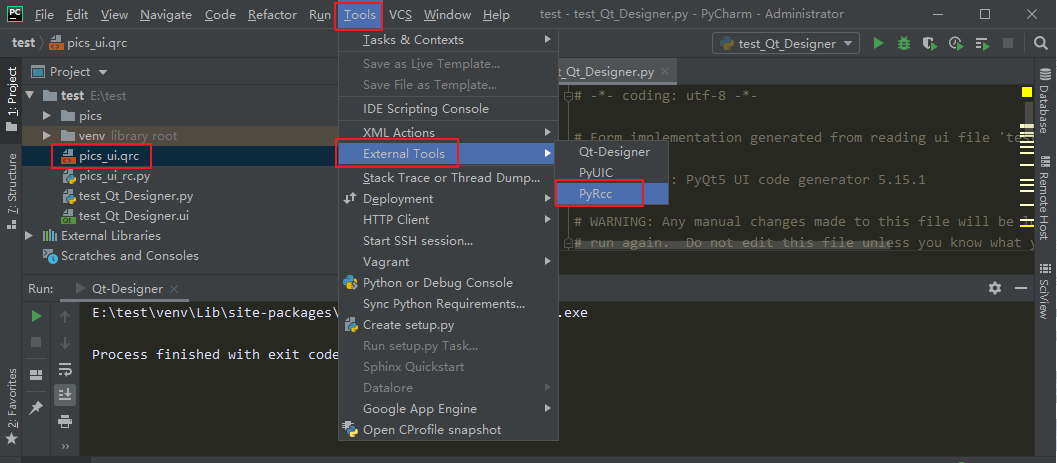Open Python or Debug Console
1057x463 pixels.
point(448,282)
